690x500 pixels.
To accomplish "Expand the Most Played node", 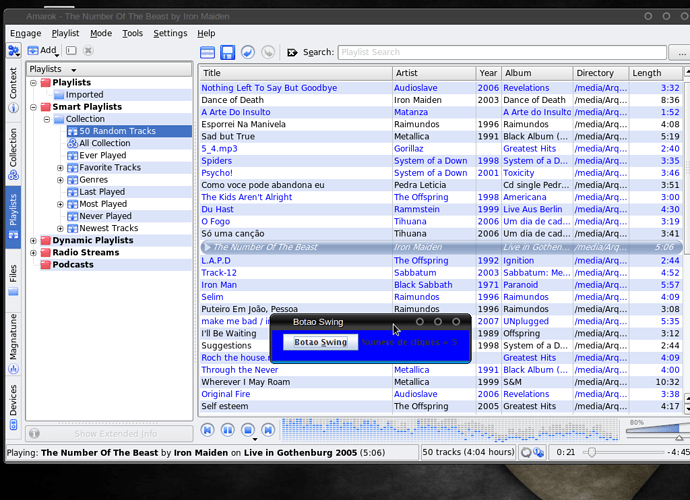I will coord(60,204).
